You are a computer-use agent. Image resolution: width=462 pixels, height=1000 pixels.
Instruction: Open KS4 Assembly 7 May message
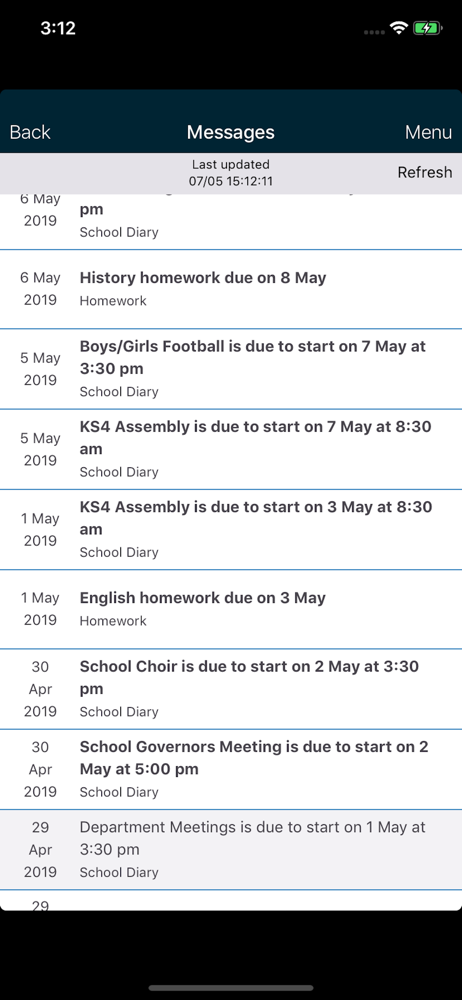point(231,449)
